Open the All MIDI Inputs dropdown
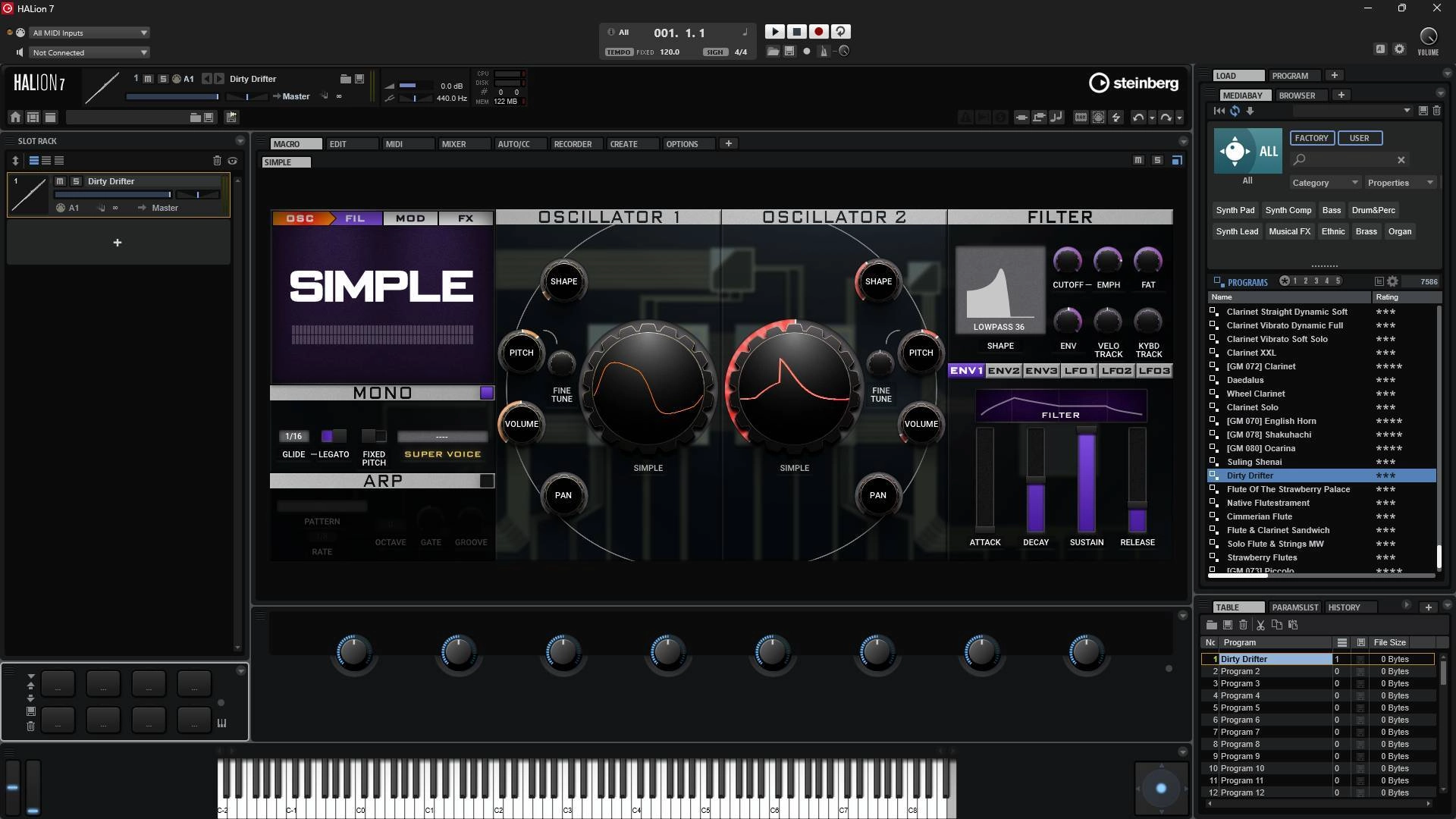 point(89,33)
